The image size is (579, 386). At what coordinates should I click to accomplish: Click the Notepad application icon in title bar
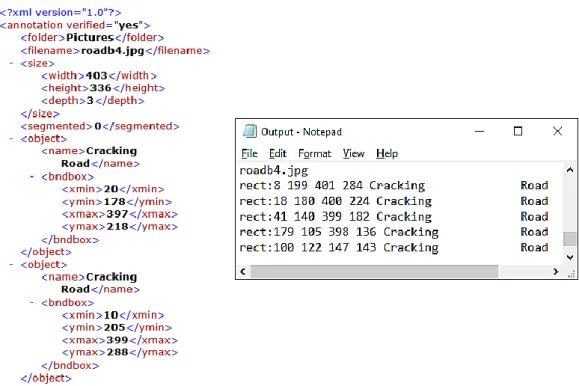point(250,131)
